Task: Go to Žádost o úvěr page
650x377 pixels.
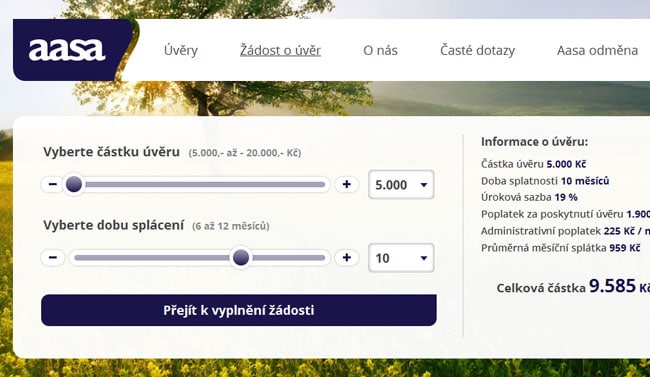Action: click(x=280, y=51)
